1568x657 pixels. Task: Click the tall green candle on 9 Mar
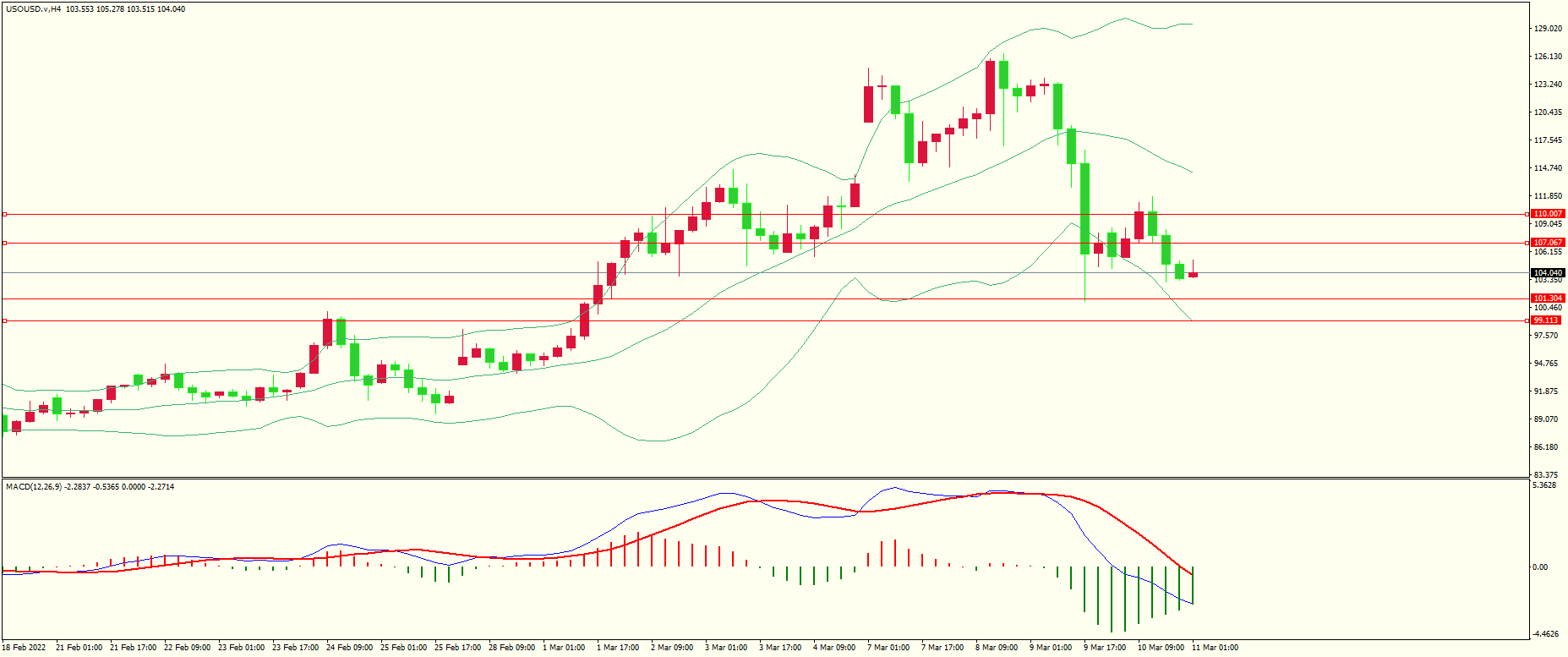[1084, 208]
